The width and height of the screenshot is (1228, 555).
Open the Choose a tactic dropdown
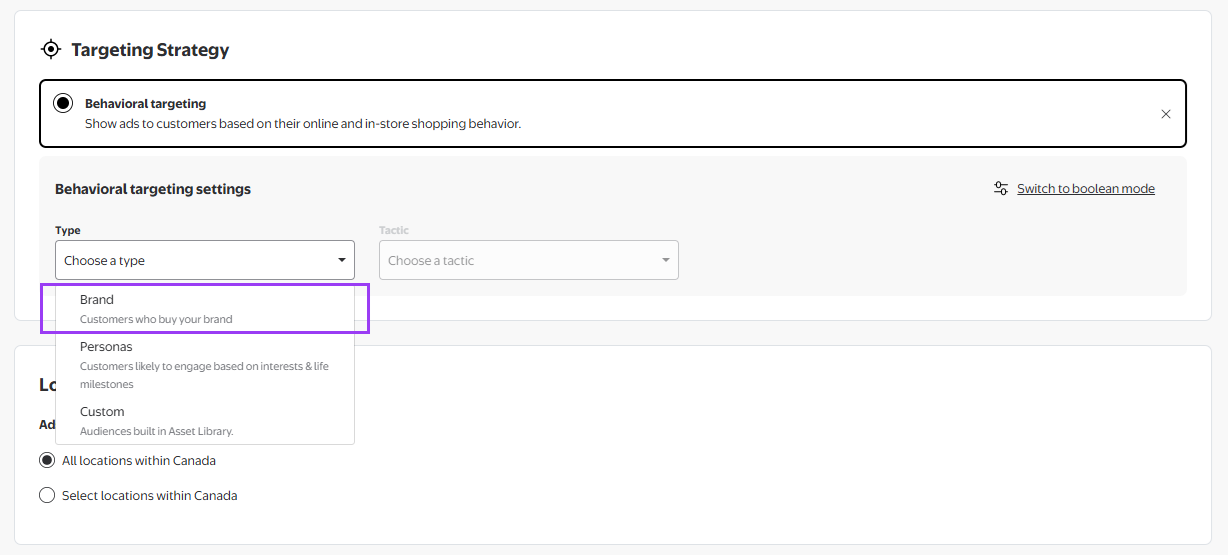pos(529,260)
